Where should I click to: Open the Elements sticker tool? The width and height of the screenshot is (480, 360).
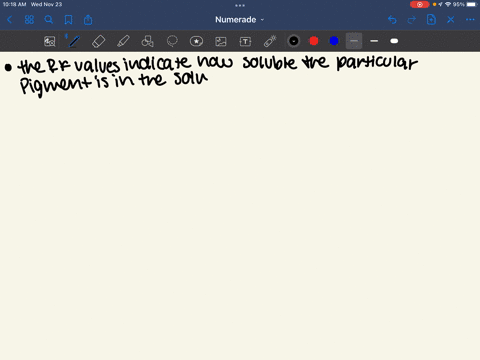point(196,41)
